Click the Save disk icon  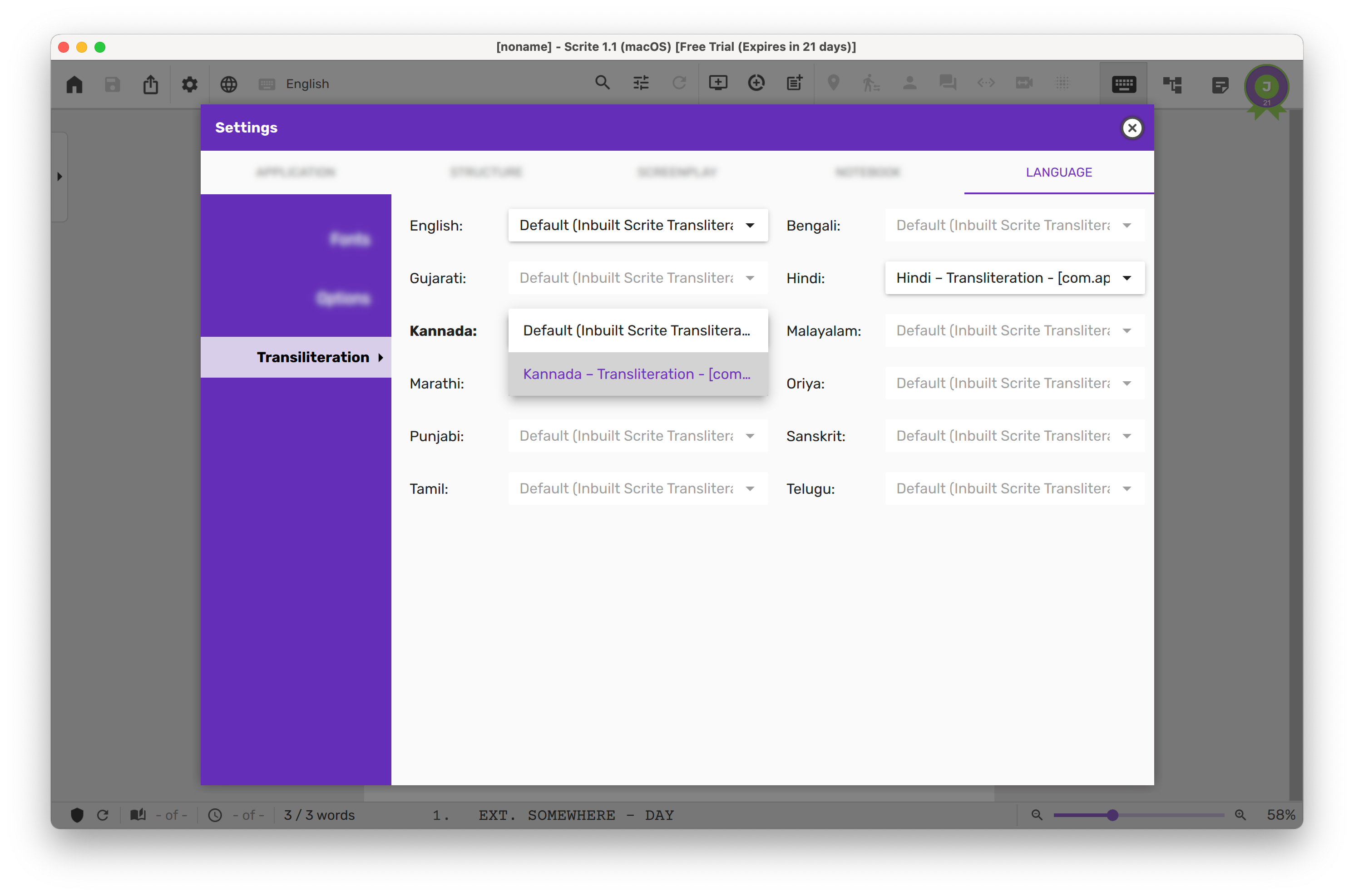113,84
